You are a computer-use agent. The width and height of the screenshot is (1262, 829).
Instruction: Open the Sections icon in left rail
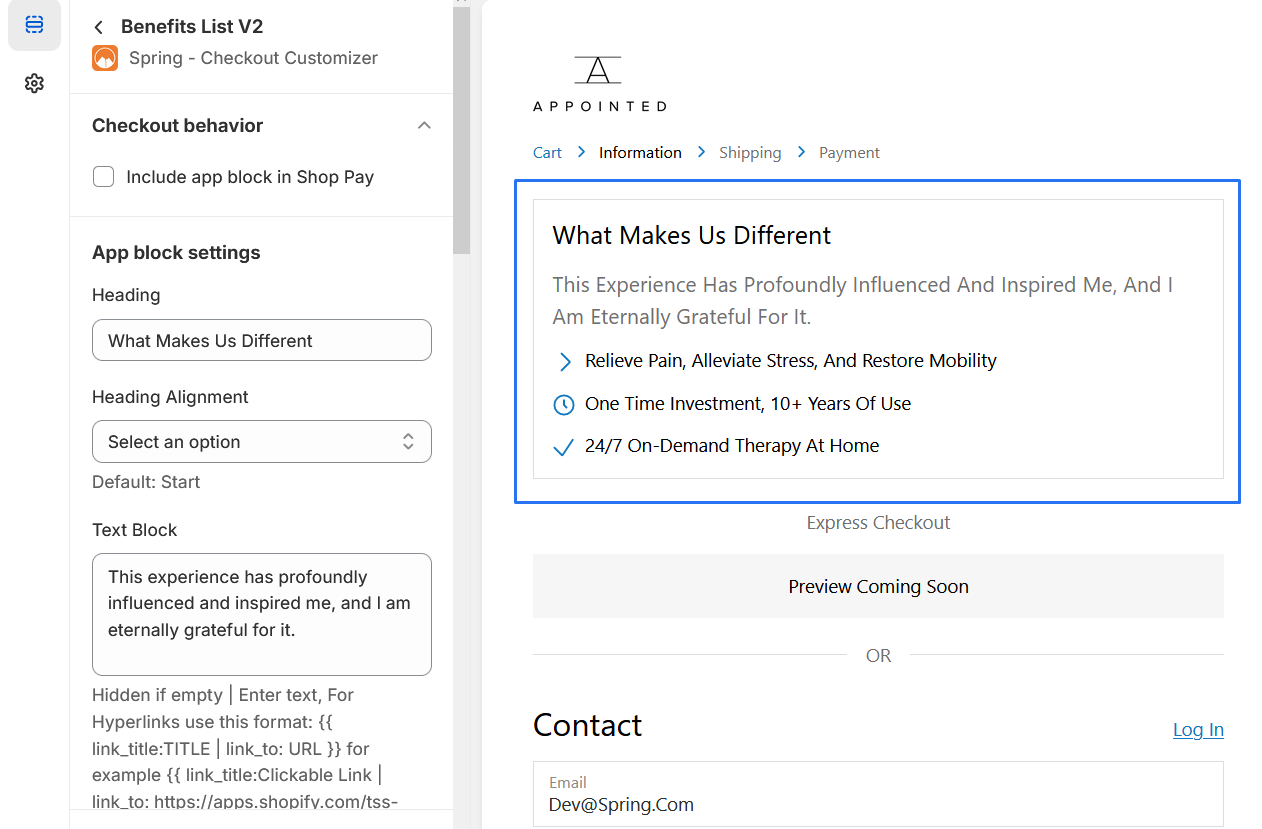tap(34, 25)
